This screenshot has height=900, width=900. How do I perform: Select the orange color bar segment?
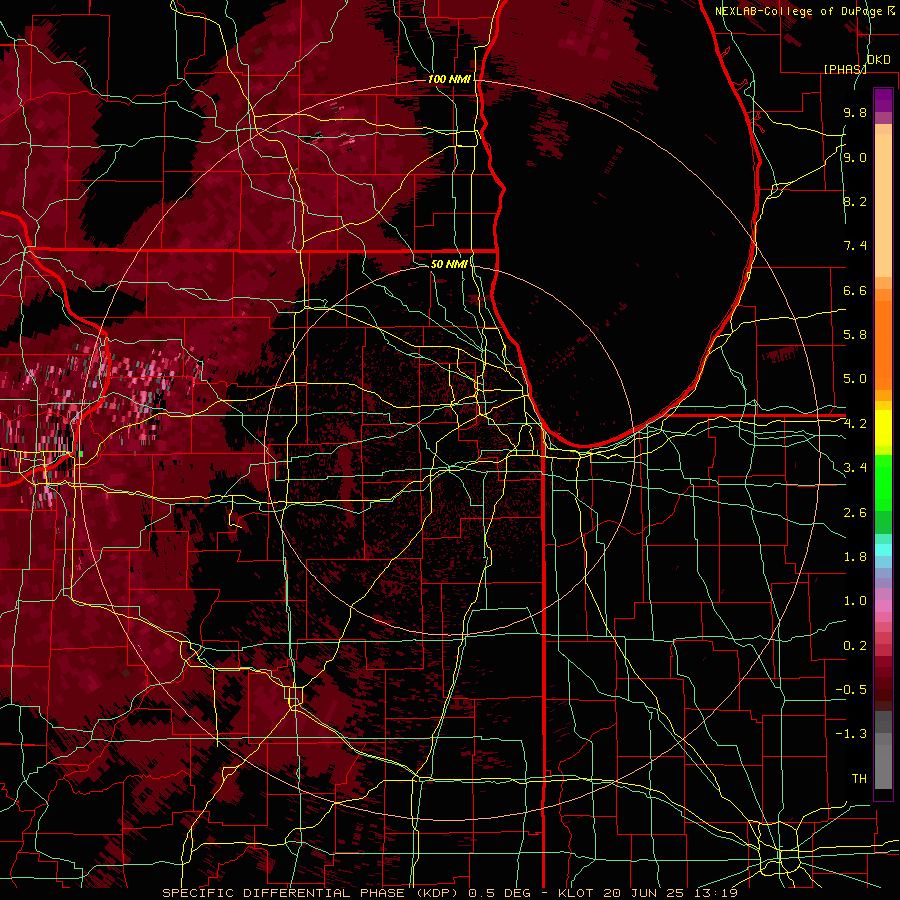[x=883, y=344]
